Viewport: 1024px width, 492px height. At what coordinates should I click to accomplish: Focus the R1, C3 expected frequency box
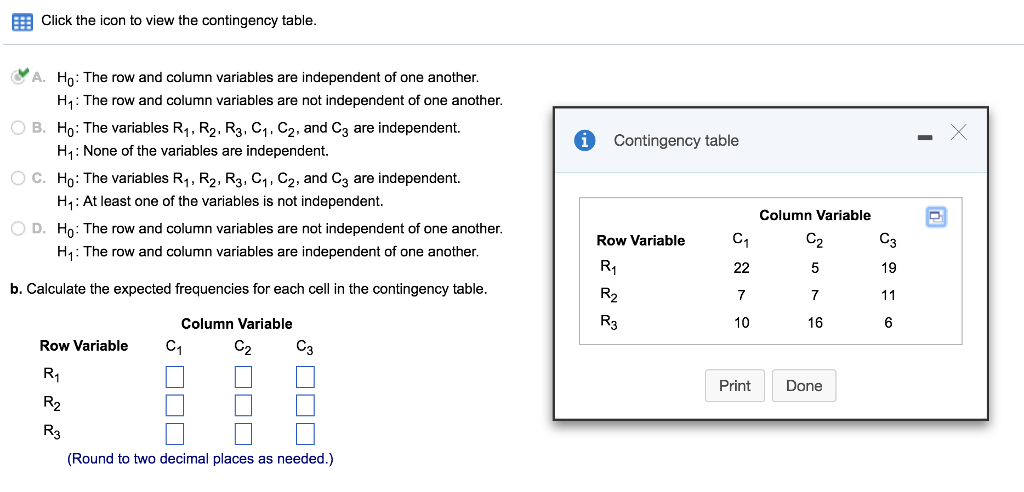[305, 377]
